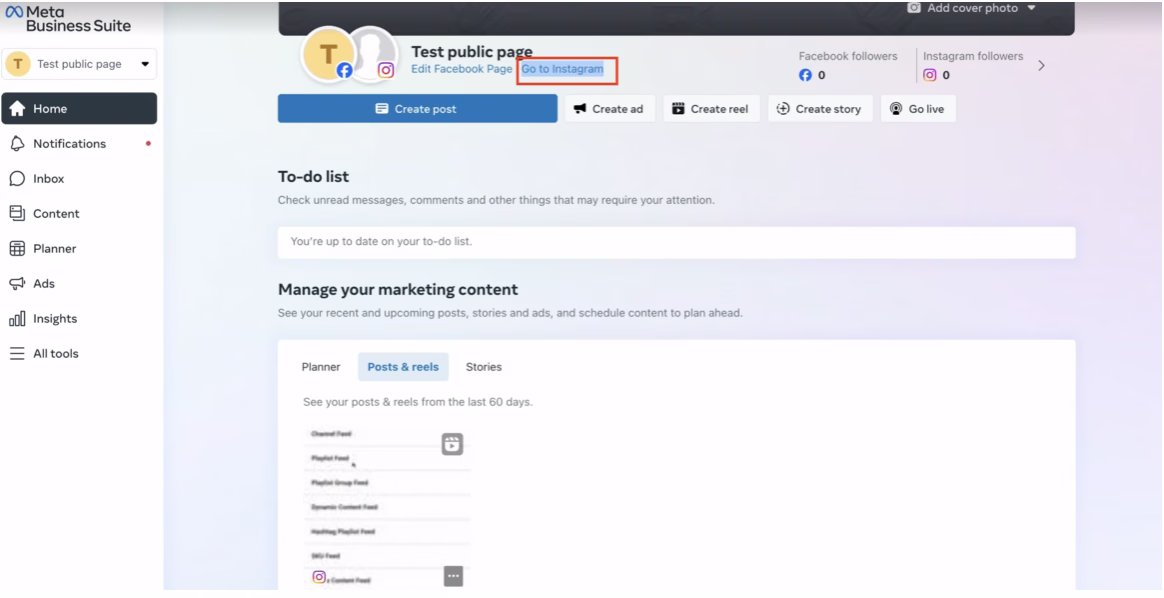Click Manage your marketing content heading
Viewport: 1164px width, 598px height.
point(398,289)
